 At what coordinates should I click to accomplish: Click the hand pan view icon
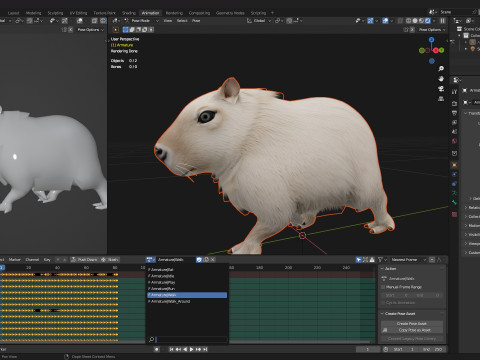click(x=441, y=79)
